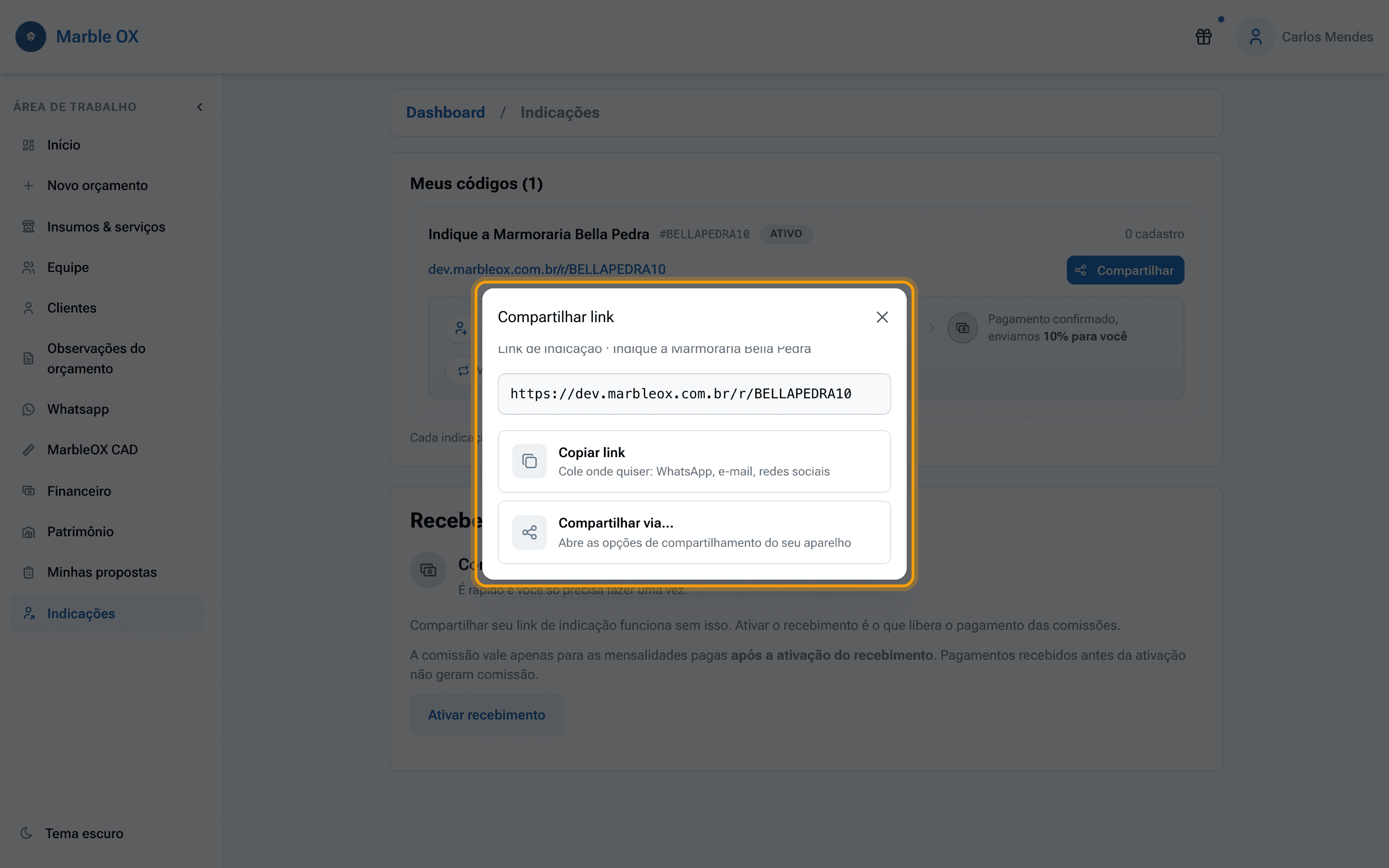Click the ruler icon for MarbleOX CAD
1389x868 pixels.
click(x=29, y=450)
